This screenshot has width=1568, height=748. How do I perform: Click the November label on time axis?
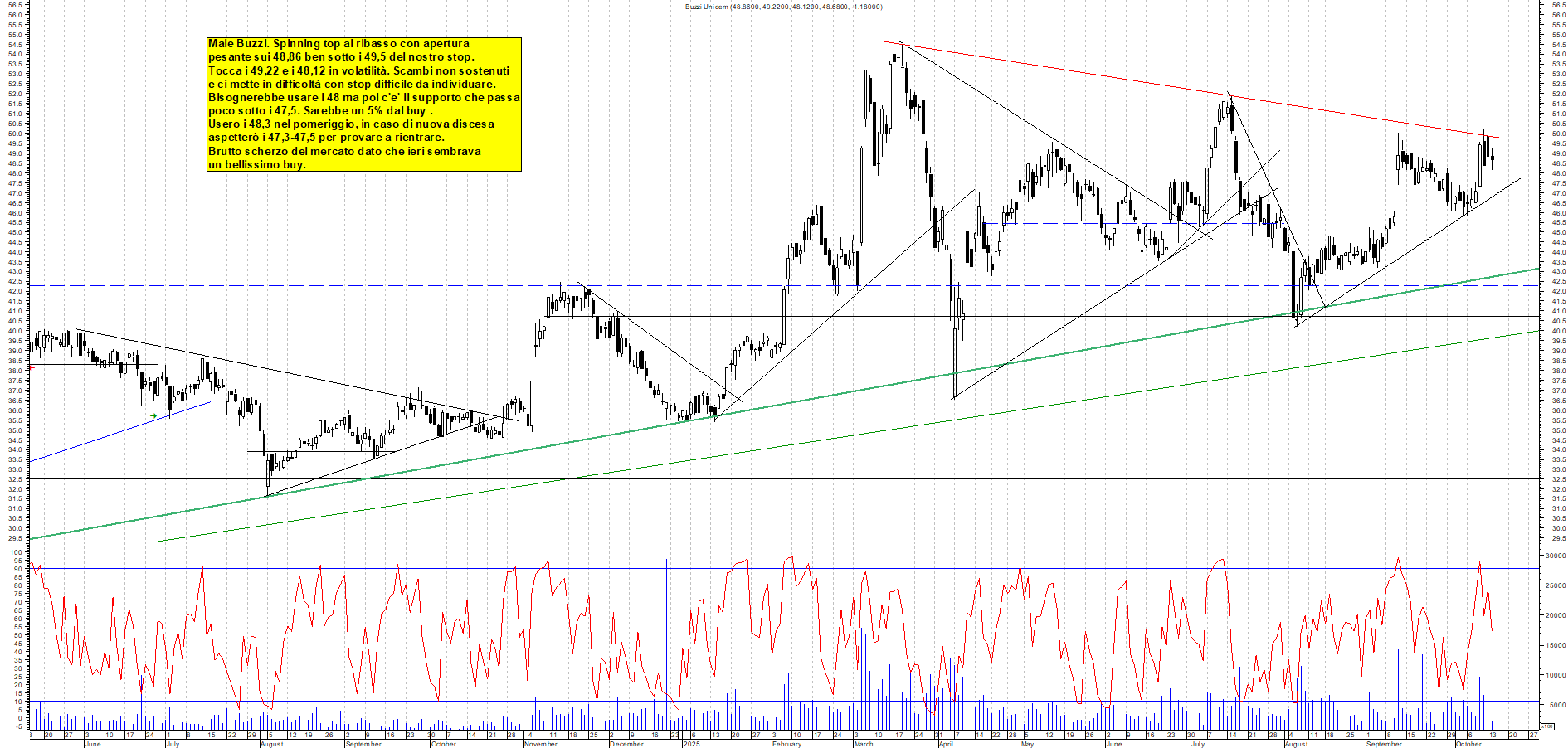pos(541,744)
